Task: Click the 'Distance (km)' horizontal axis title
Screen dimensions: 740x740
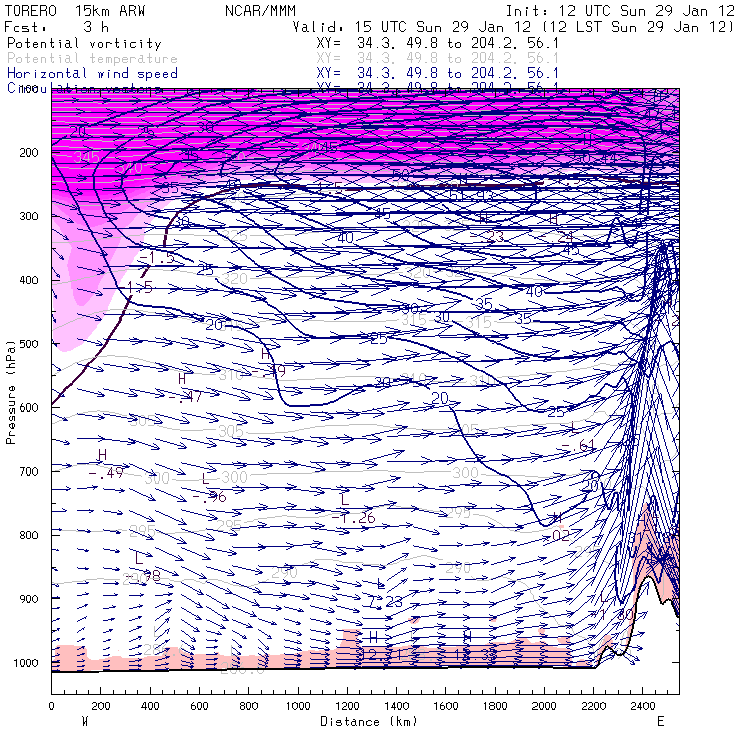Action: [x=369, y=721]
